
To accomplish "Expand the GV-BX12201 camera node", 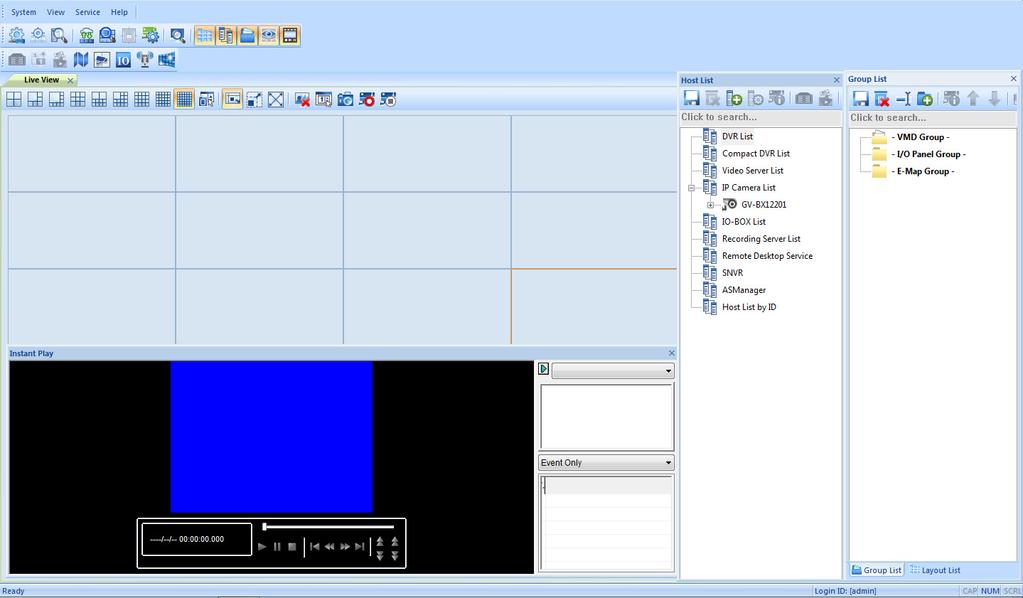I will tap(710, 205).
